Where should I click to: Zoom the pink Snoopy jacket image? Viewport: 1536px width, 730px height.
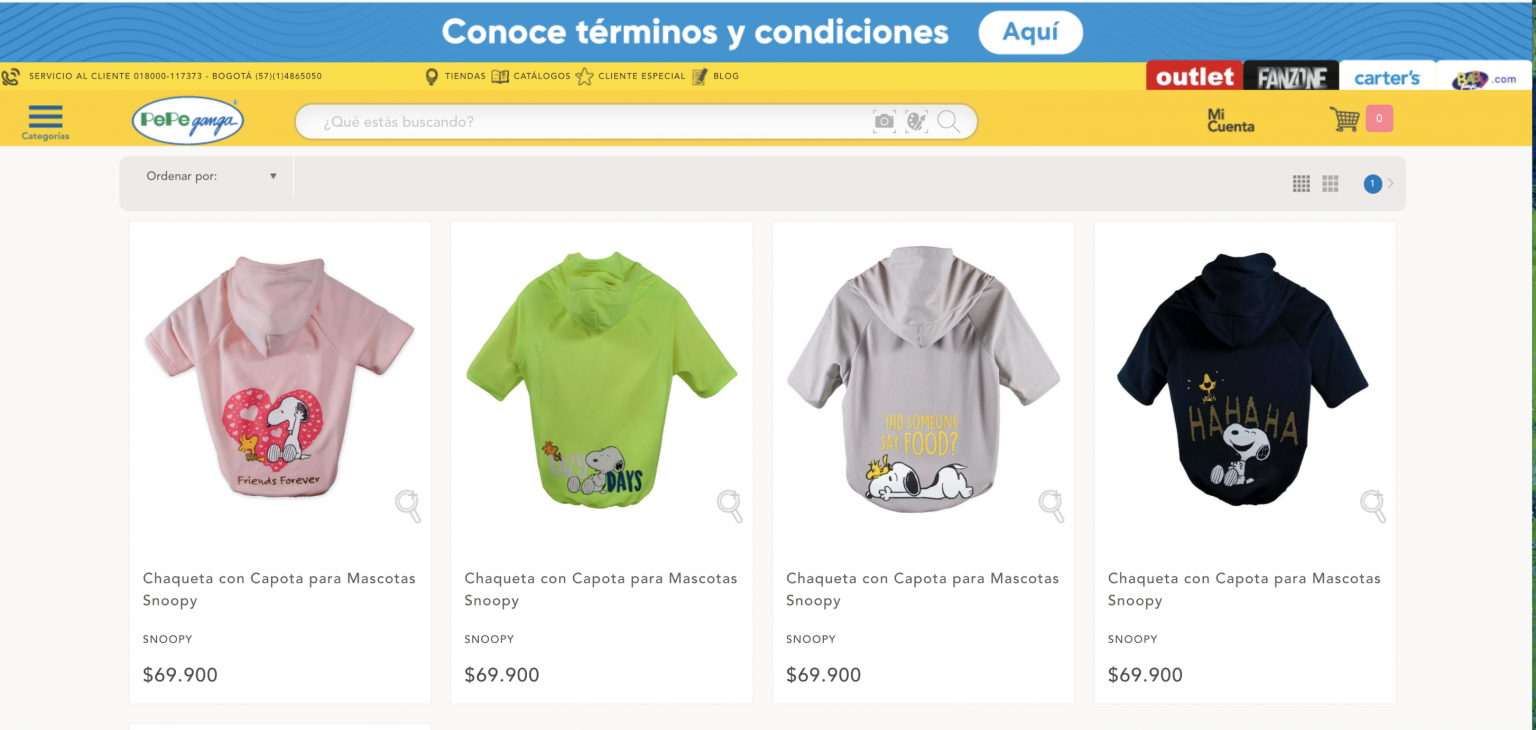(408, 506)
